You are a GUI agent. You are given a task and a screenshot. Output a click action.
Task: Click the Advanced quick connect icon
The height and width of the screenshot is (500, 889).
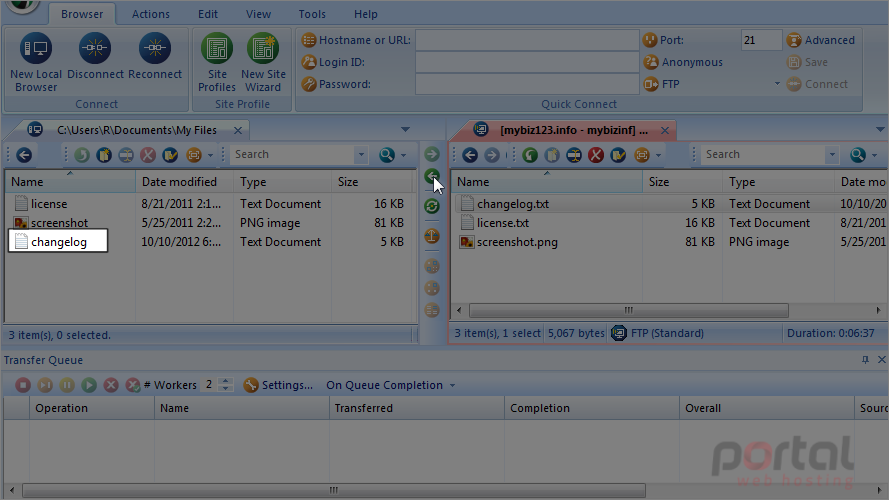(x=794, y=40)
